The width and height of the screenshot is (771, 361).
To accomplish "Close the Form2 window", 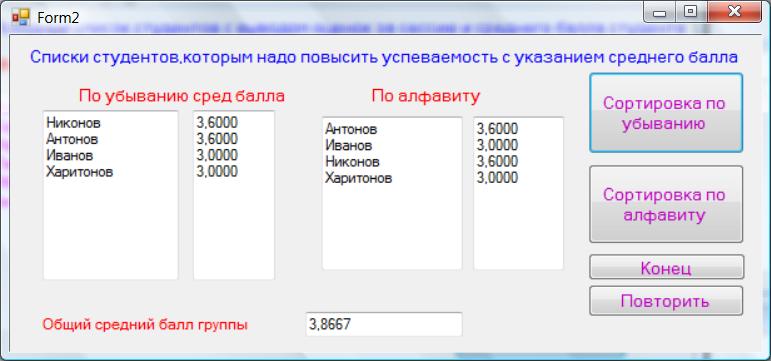I will 735,12.
